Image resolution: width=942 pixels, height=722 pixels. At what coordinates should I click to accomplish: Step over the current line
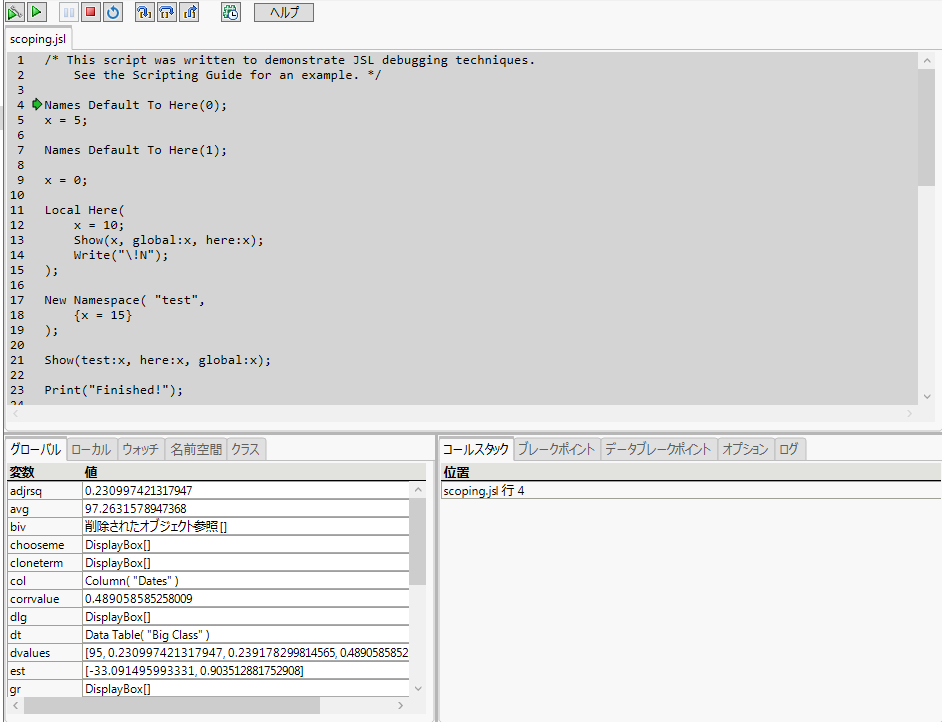click(167, 12)
